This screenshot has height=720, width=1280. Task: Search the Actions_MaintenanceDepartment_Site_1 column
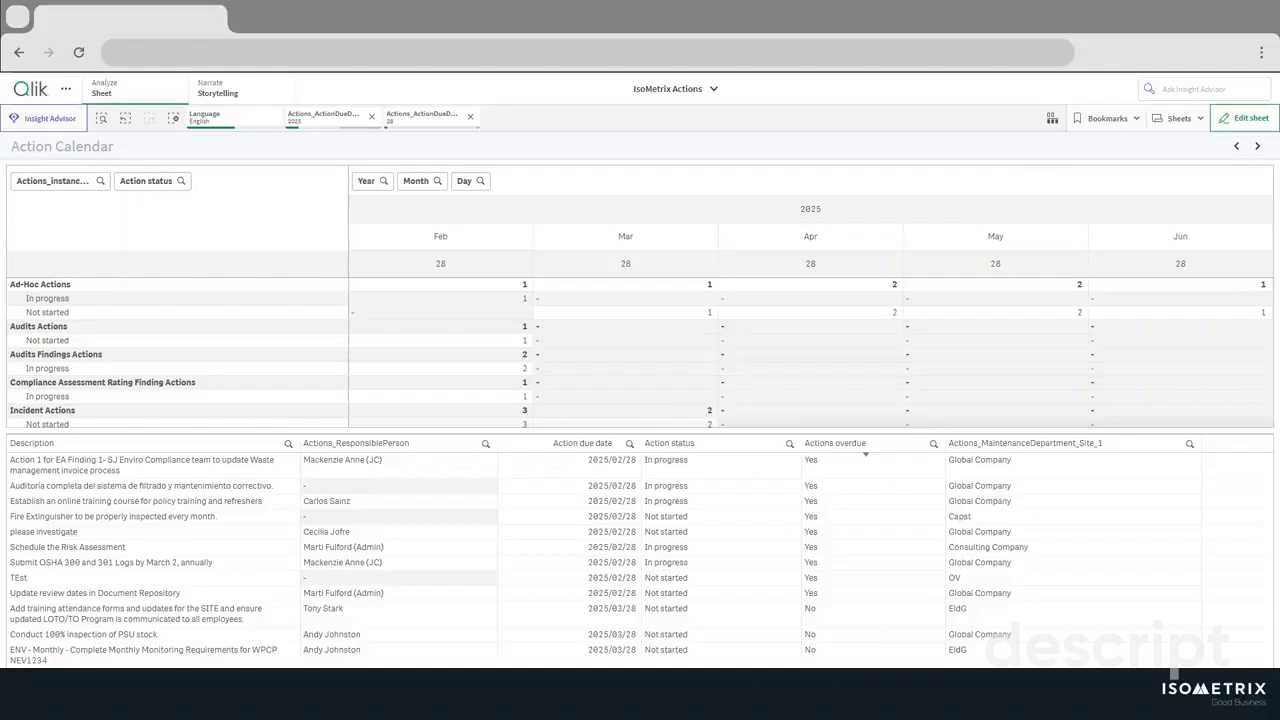(x=1190, y=444)
